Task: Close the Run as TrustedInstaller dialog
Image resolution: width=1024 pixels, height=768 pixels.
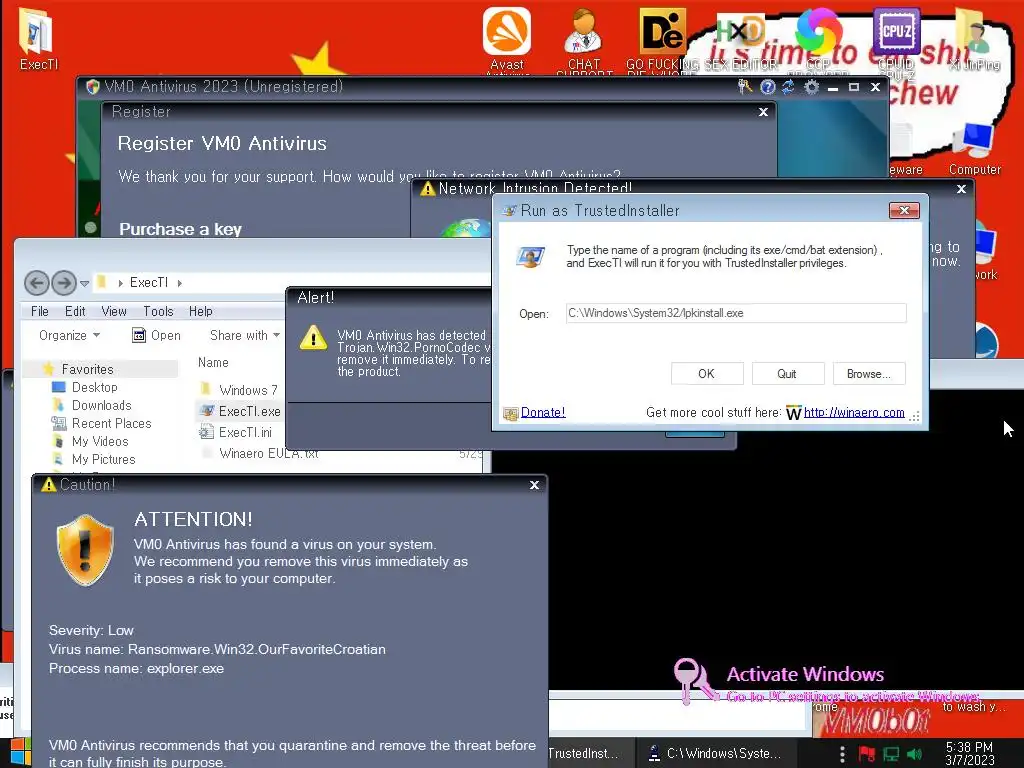Action: [x=904, y=210]
